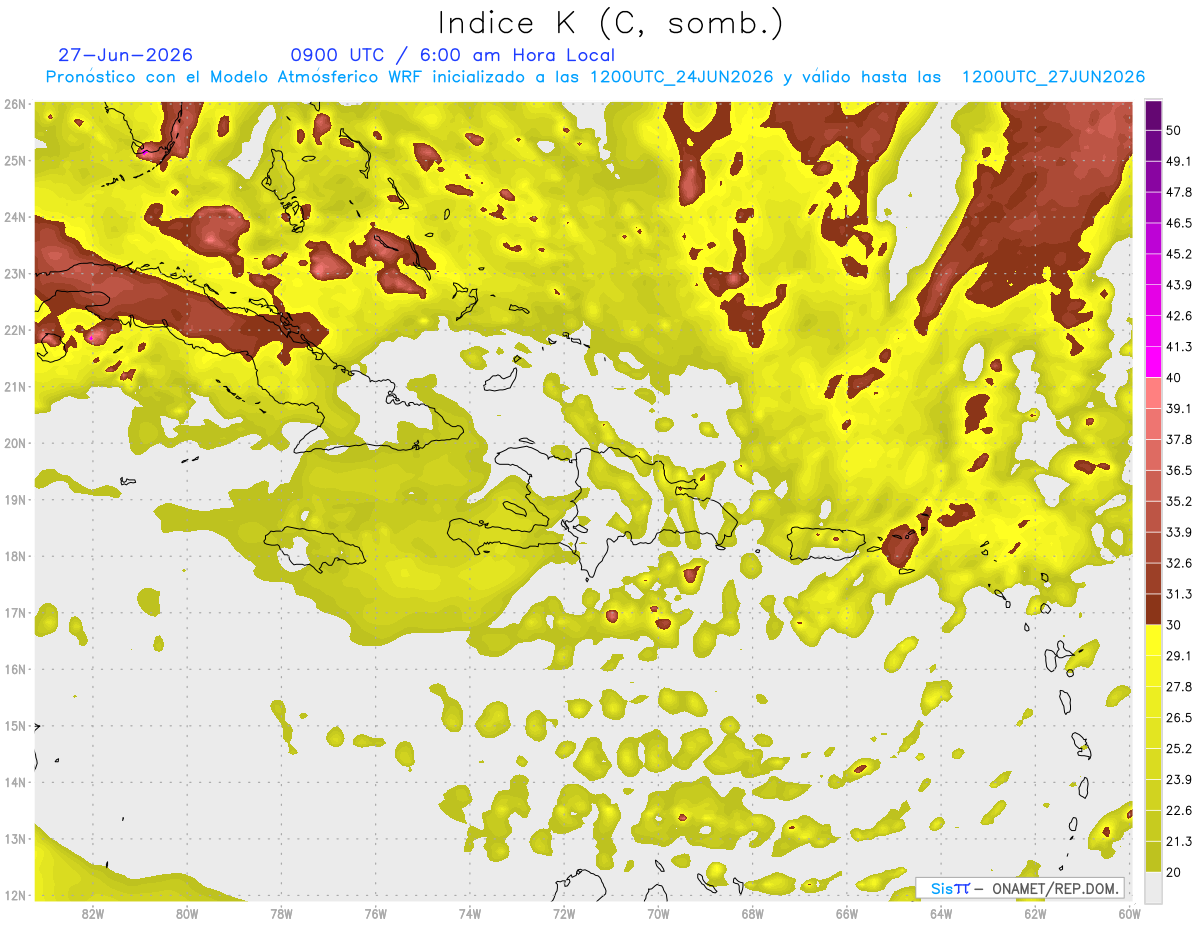Click the colorbar value "23.9"
The height and width of the screenshot is (927, 1200).
(x=1178, y=779)
